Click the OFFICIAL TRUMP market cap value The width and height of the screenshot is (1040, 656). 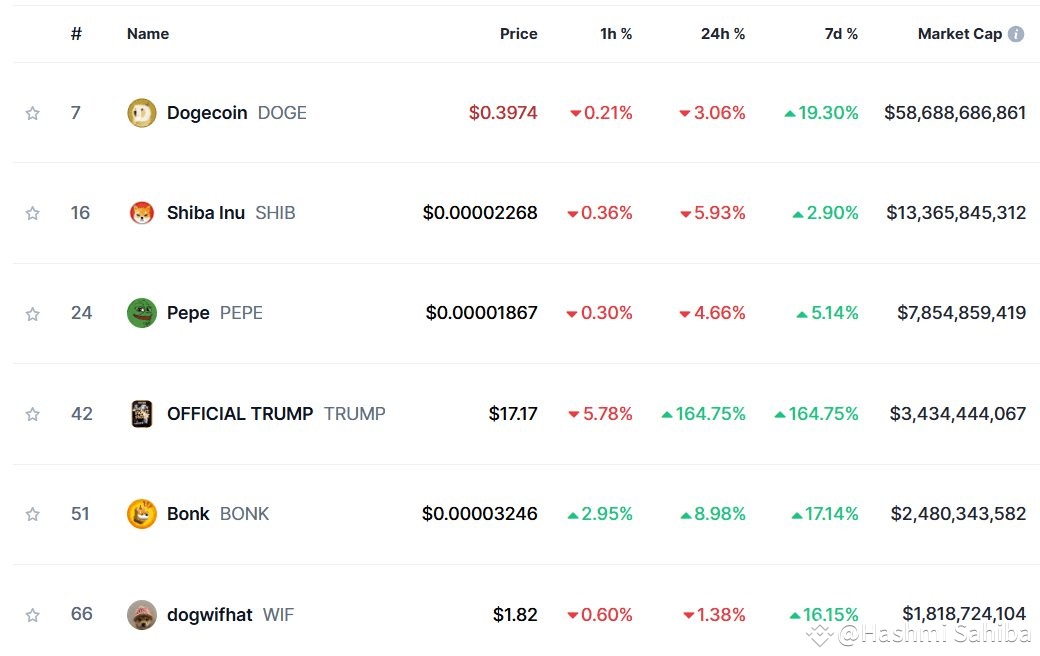pos(957,414)
